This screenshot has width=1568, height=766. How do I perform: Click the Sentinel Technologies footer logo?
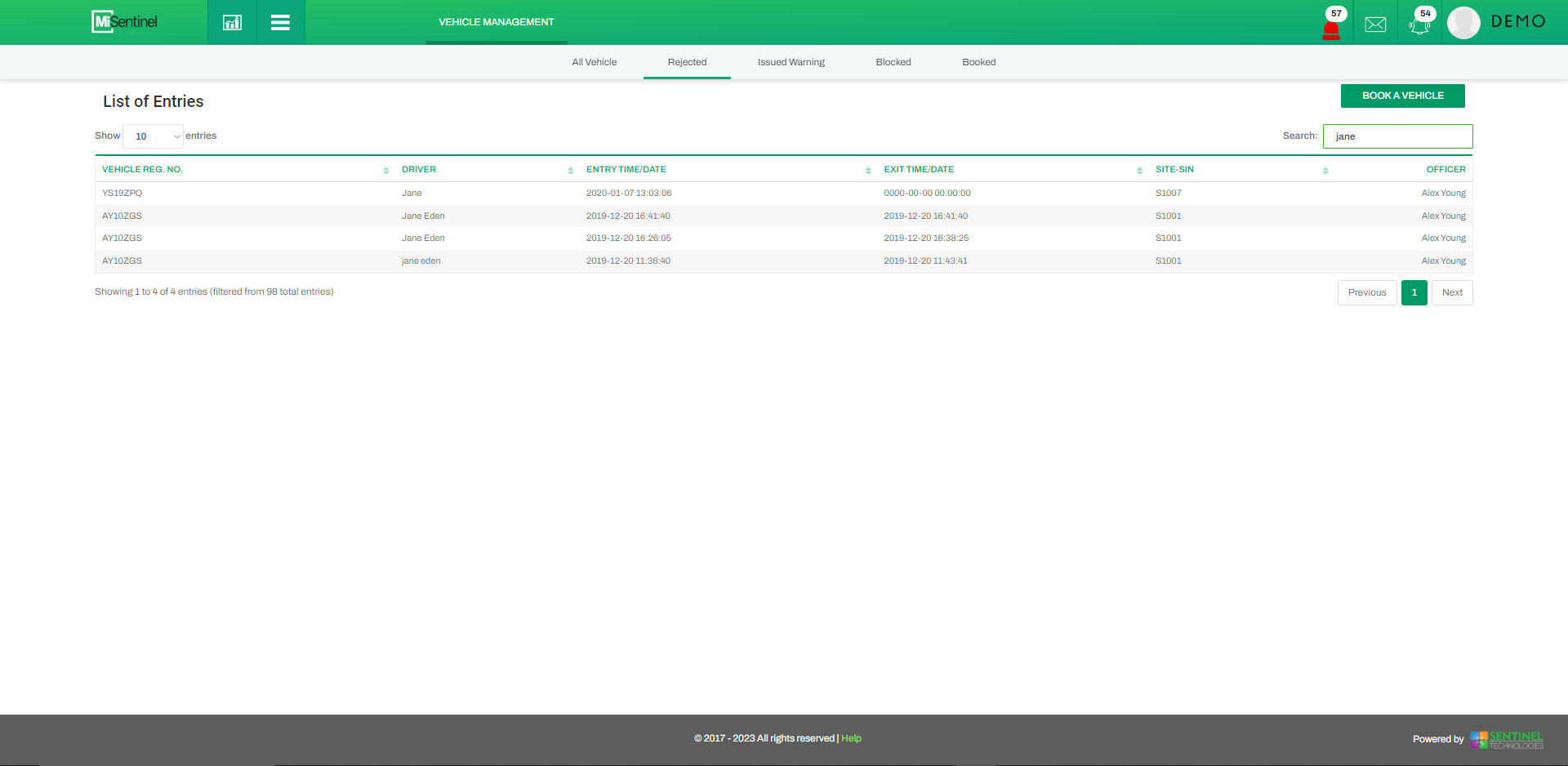click(x=1507, y=740)
